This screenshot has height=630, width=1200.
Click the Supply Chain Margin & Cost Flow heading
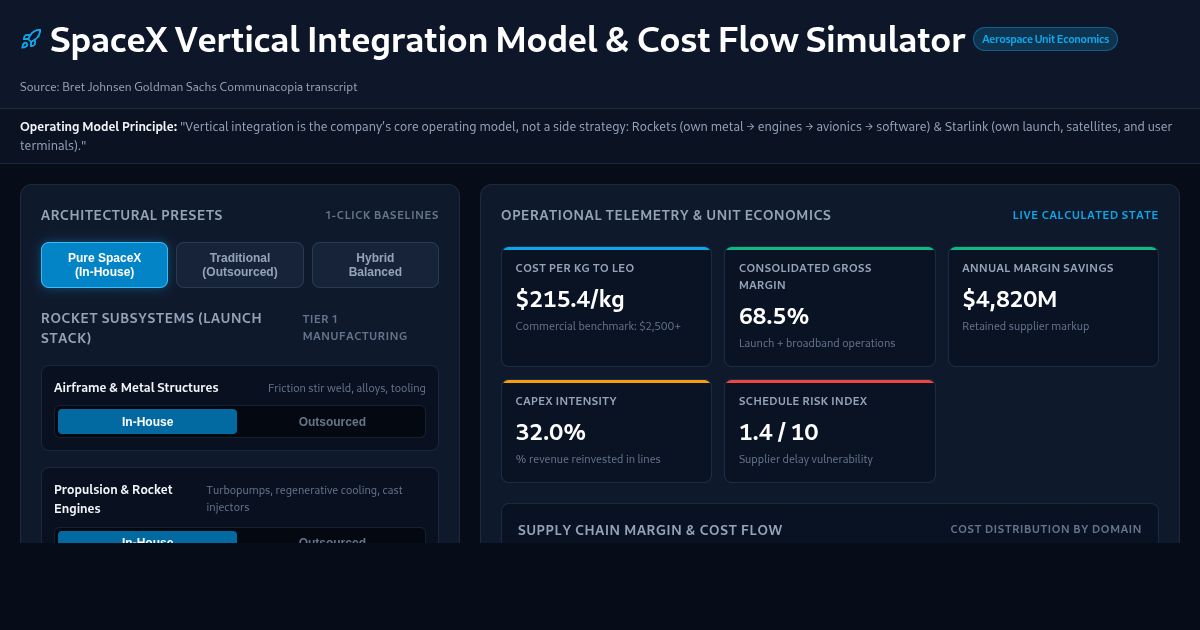coord(650,530)
